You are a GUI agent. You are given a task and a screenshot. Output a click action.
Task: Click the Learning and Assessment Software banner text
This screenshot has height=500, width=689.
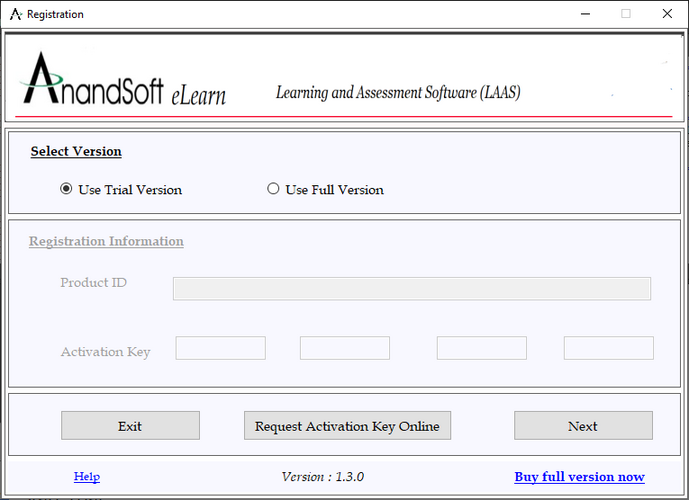398,93
